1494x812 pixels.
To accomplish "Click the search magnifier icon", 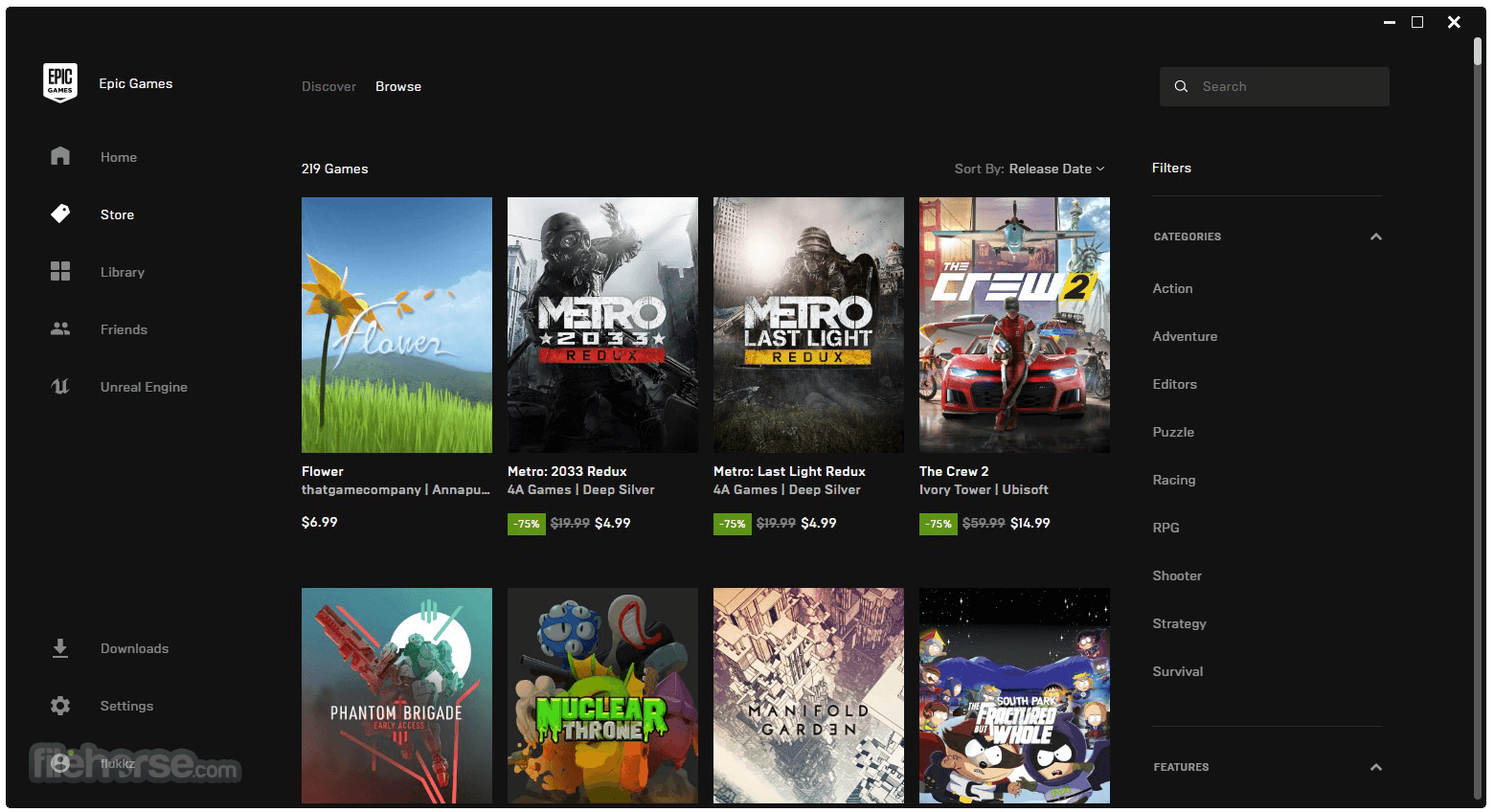I will pos(1181,86).
